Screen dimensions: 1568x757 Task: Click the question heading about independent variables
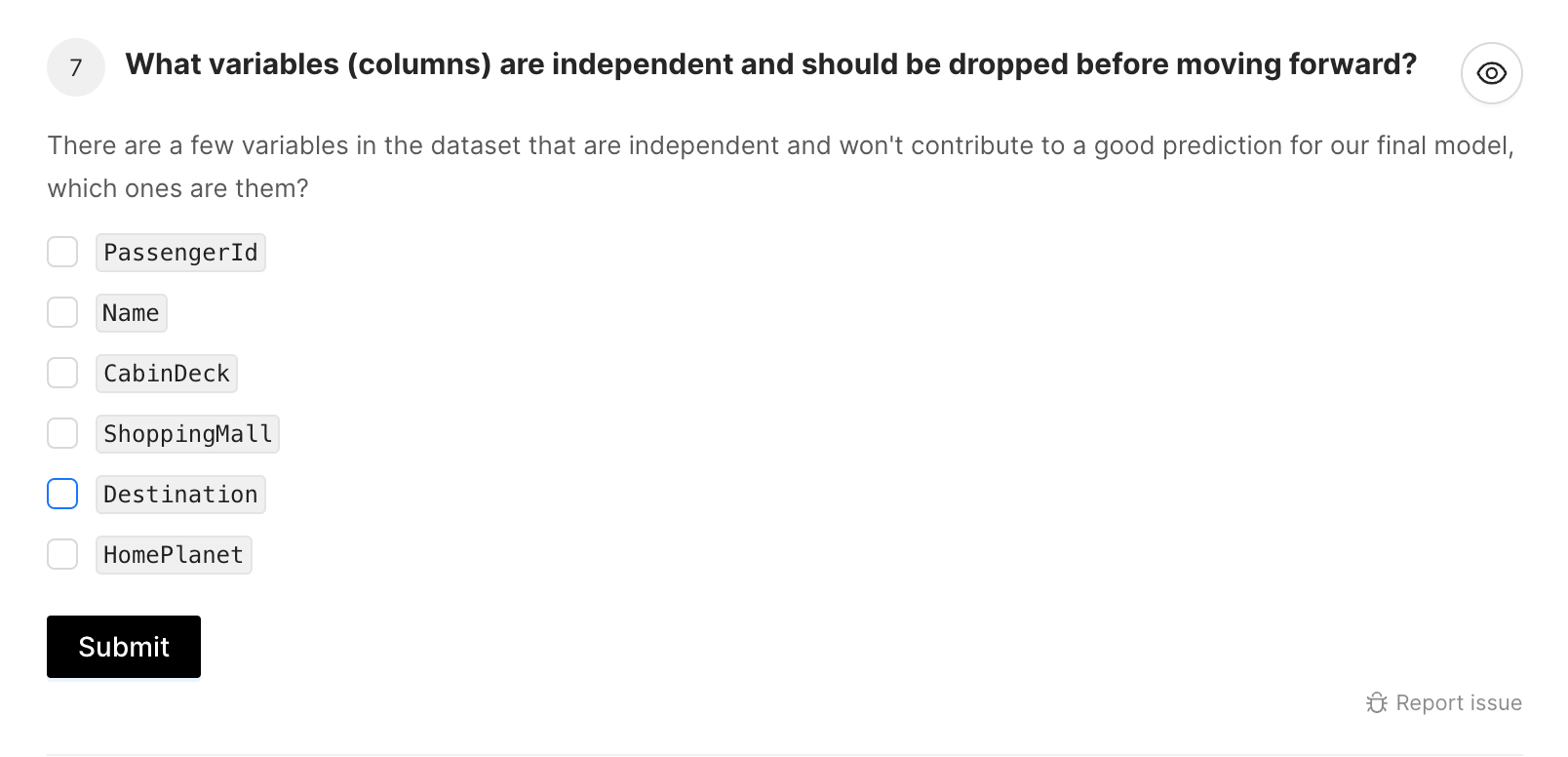point(770,64)
